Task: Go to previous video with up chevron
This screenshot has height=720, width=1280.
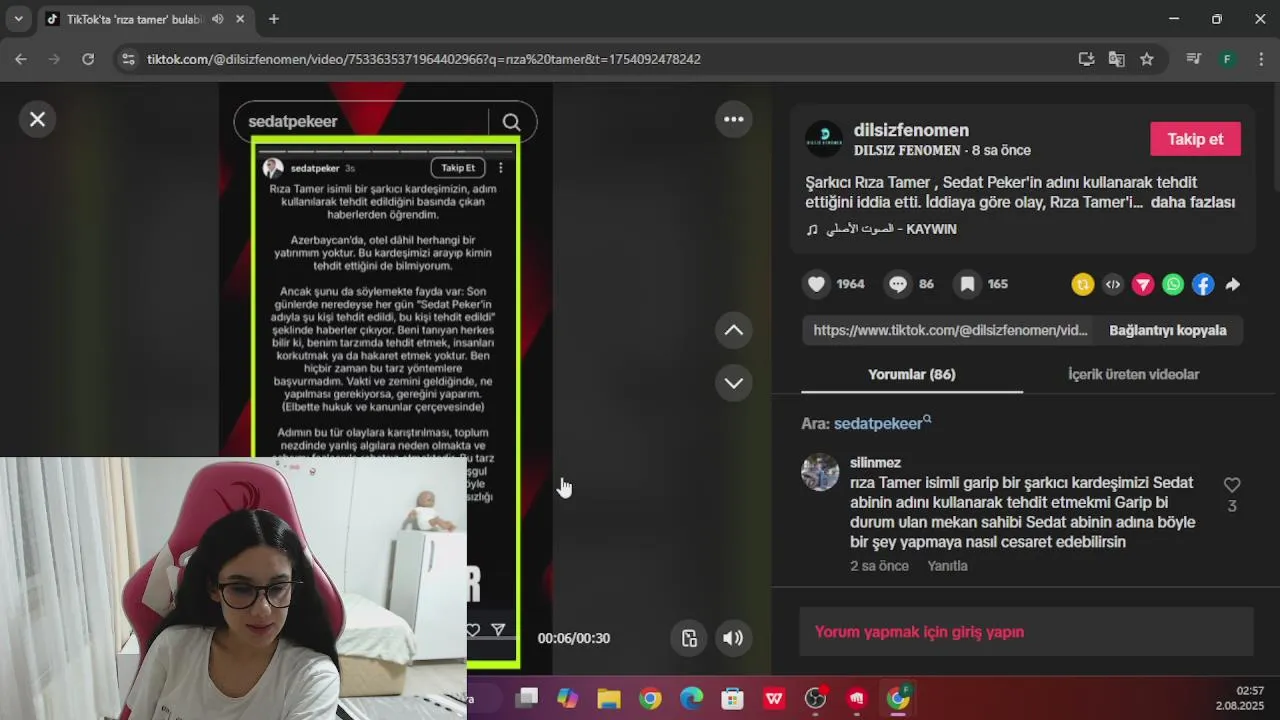Action: coord(734,330)
